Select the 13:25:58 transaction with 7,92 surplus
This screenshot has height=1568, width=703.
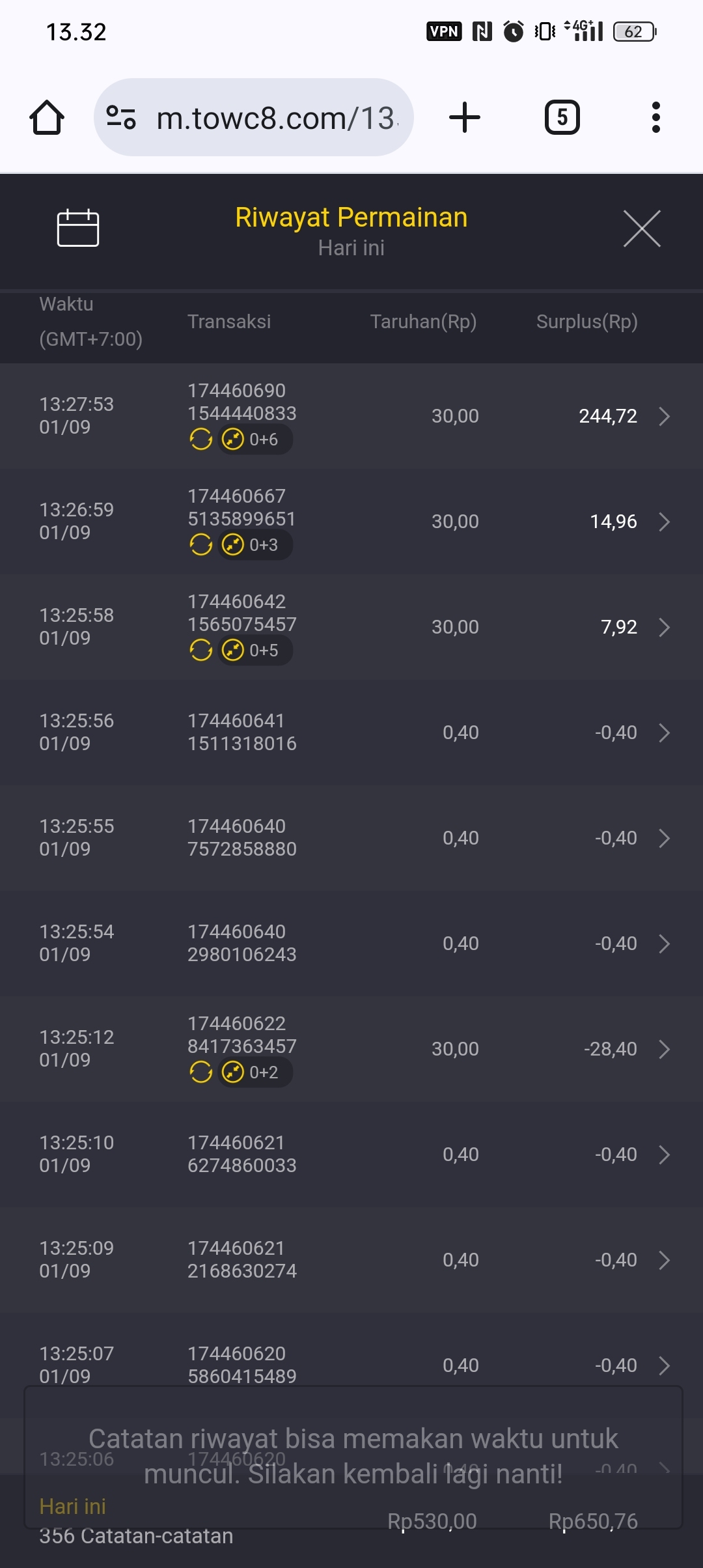tap(351, 627)
